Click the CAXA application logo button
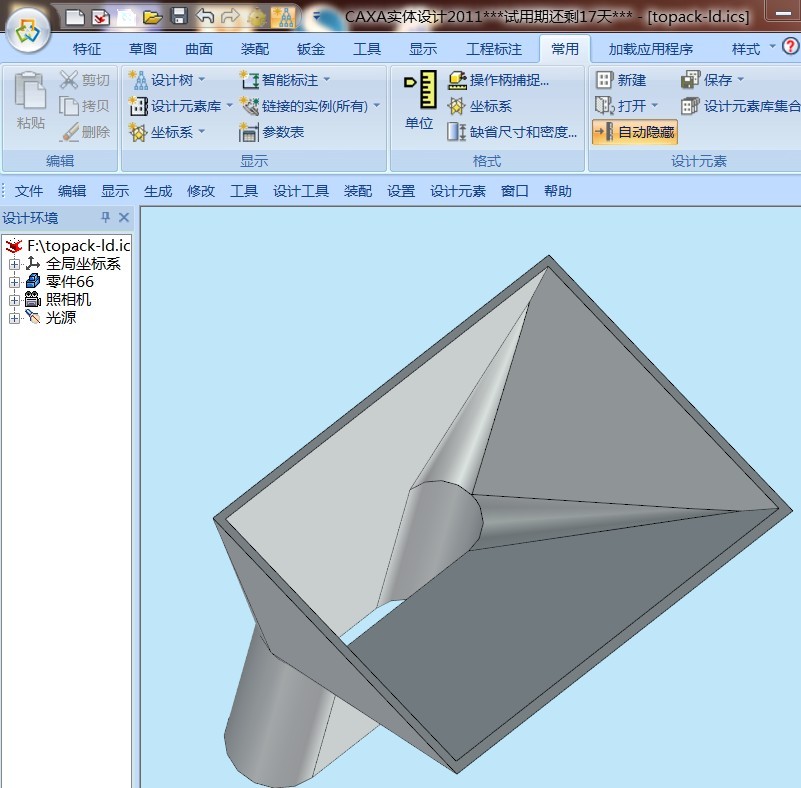 [28, 31]
